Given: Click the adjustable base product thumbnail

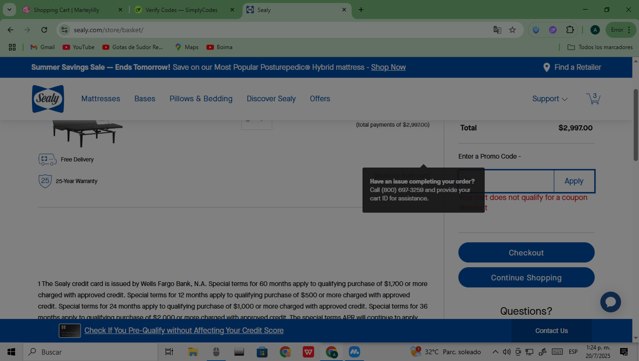Looking at the screenshot, I should (87, 133).
